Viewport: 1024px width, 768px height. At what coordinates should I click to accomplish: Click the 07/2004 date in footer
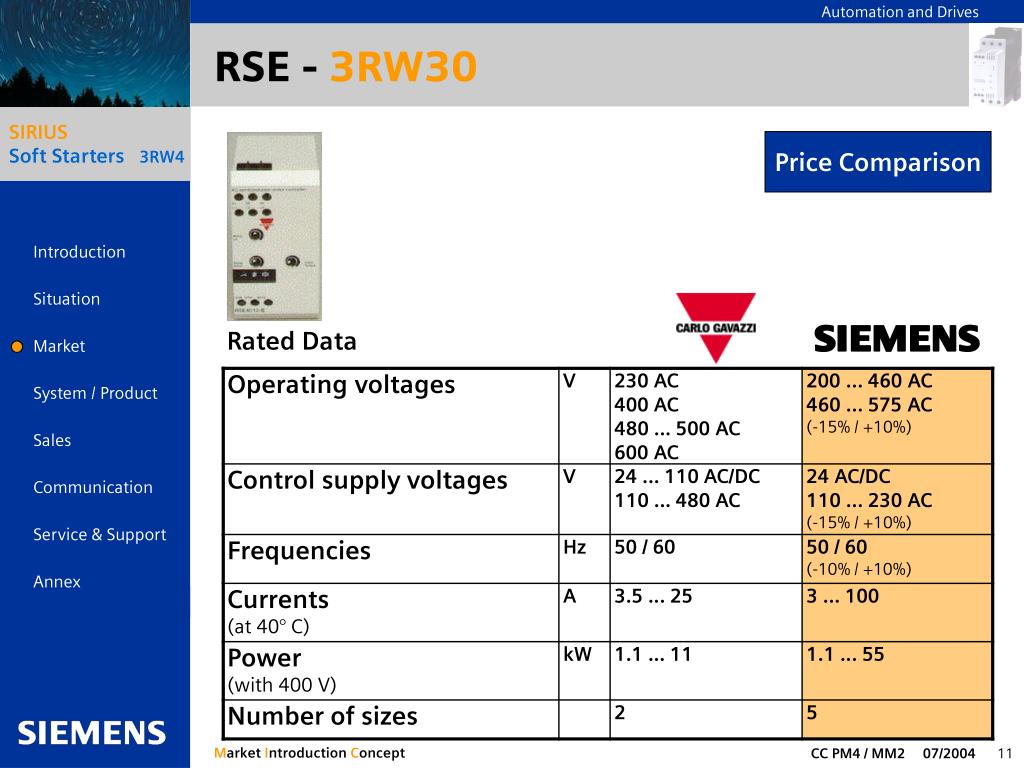click(x=949, y=754)
